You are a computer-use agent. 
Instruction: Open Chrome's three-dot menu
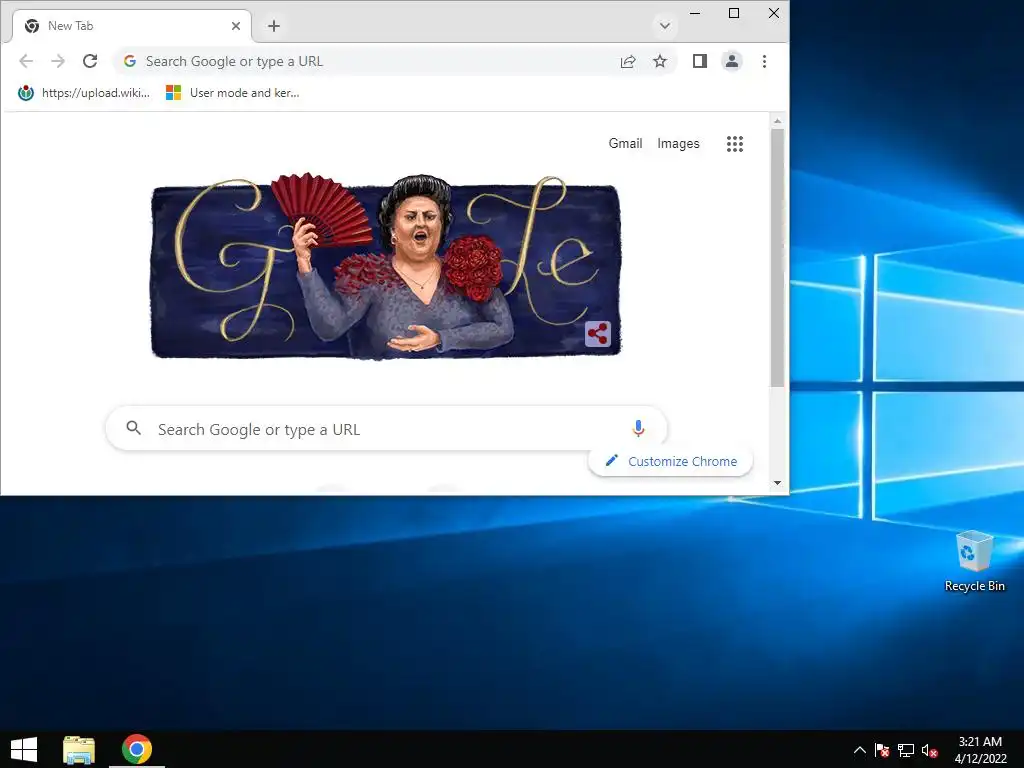point(764,61)
